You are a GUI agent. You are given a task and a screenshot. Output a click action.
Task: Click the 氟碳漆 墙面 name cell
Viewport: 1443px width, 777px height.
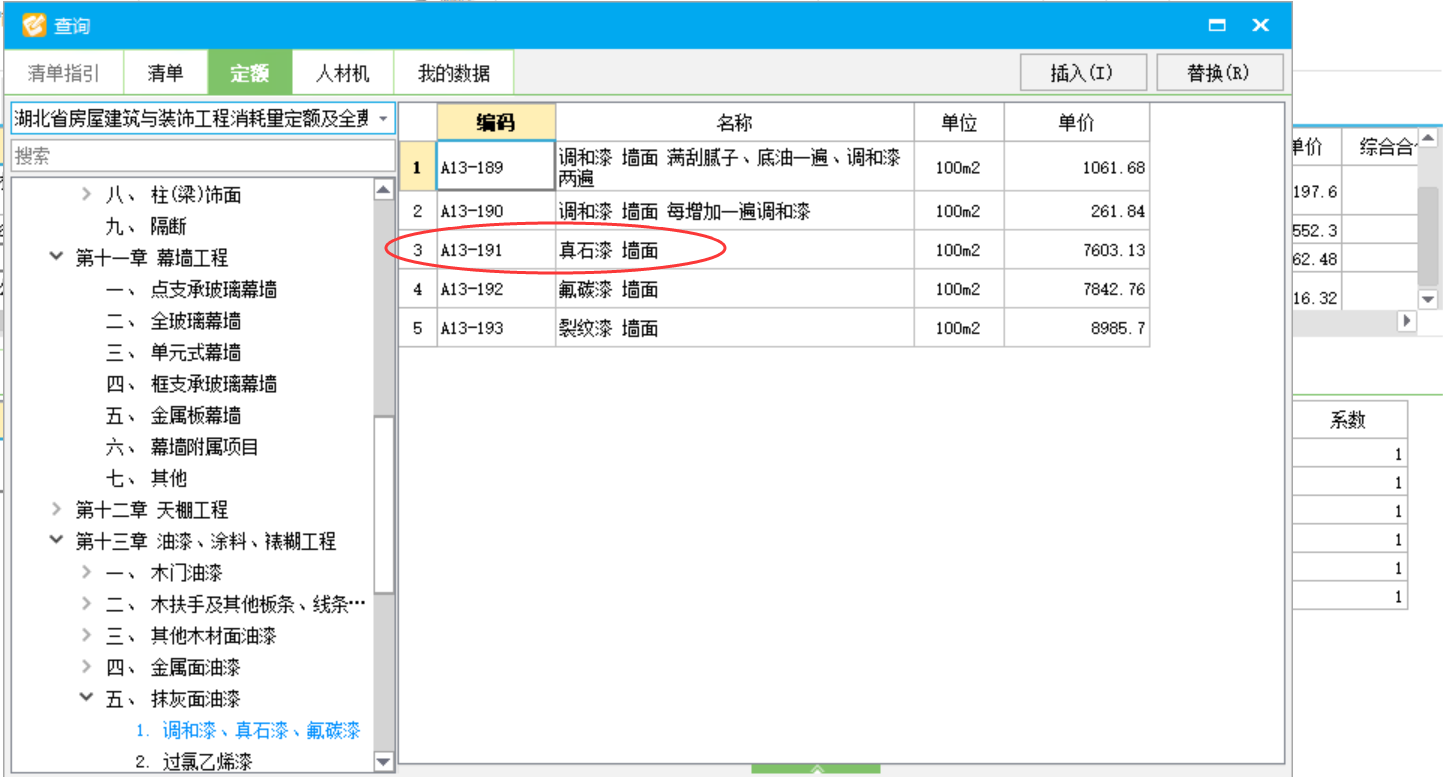click(735, 290)
